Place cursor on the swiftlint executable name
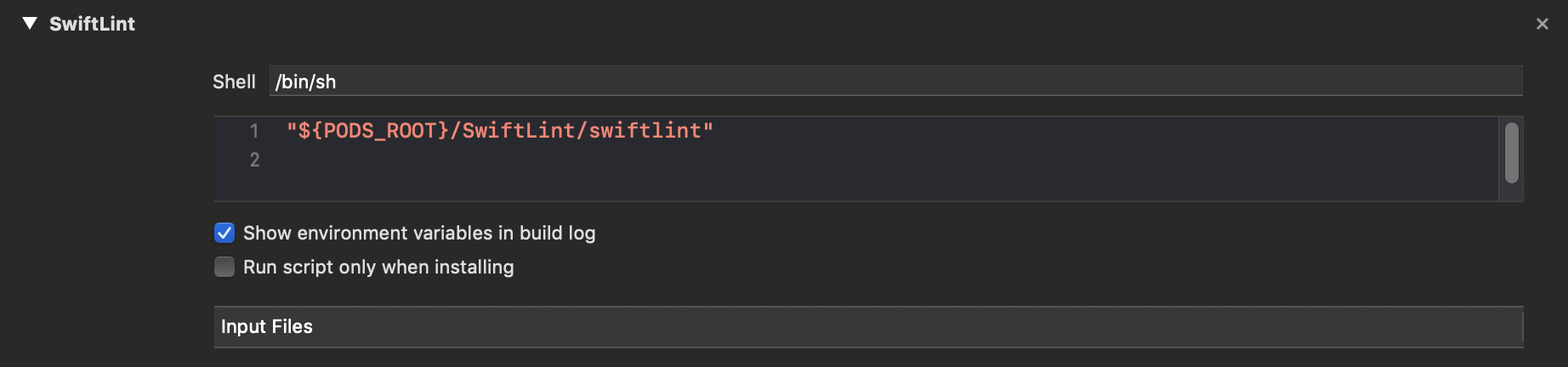The image size is (1568, 367). pyautogui.click(x=645, y=131)
